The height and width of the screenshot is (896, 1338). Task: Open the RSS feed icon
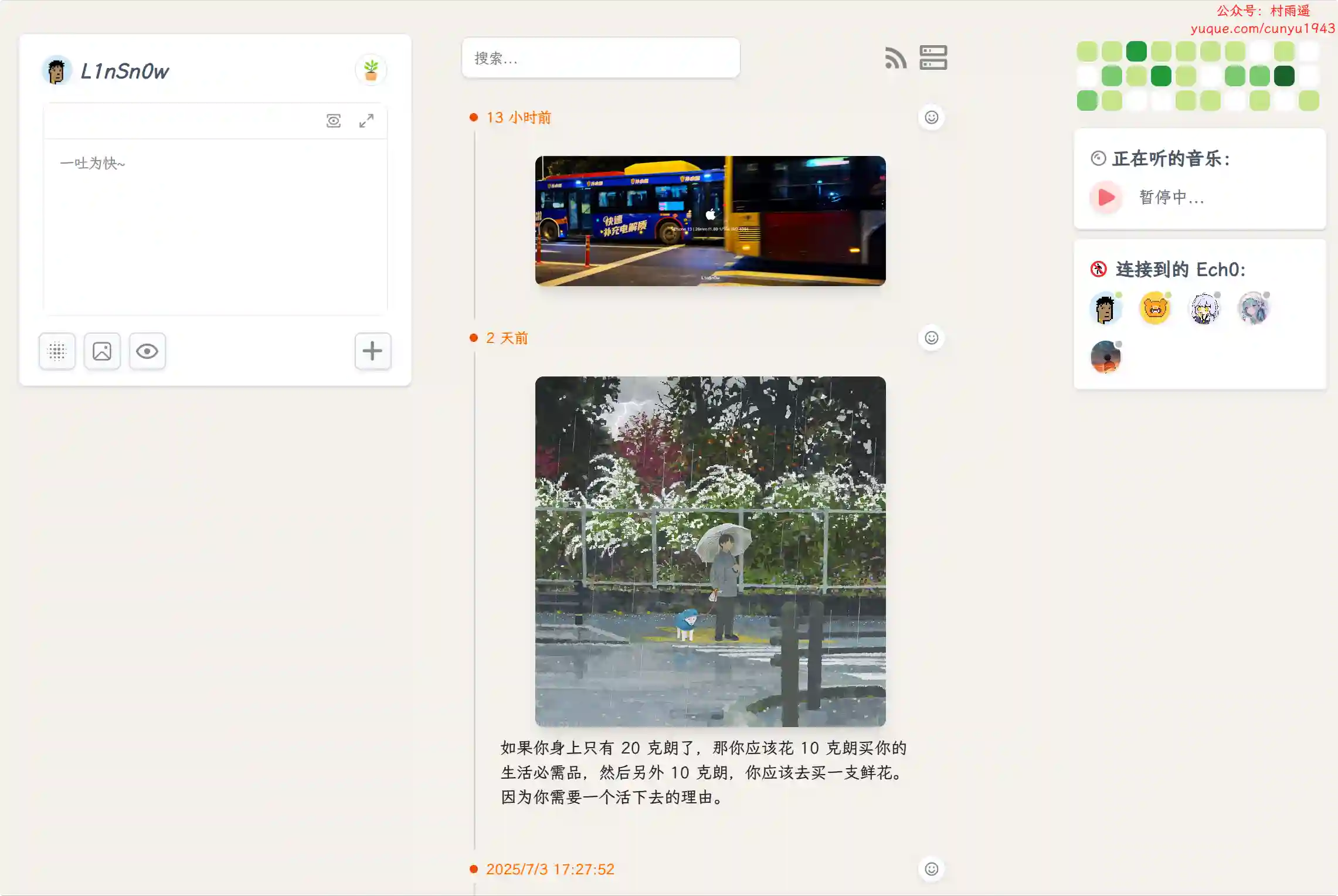point(895,58)
